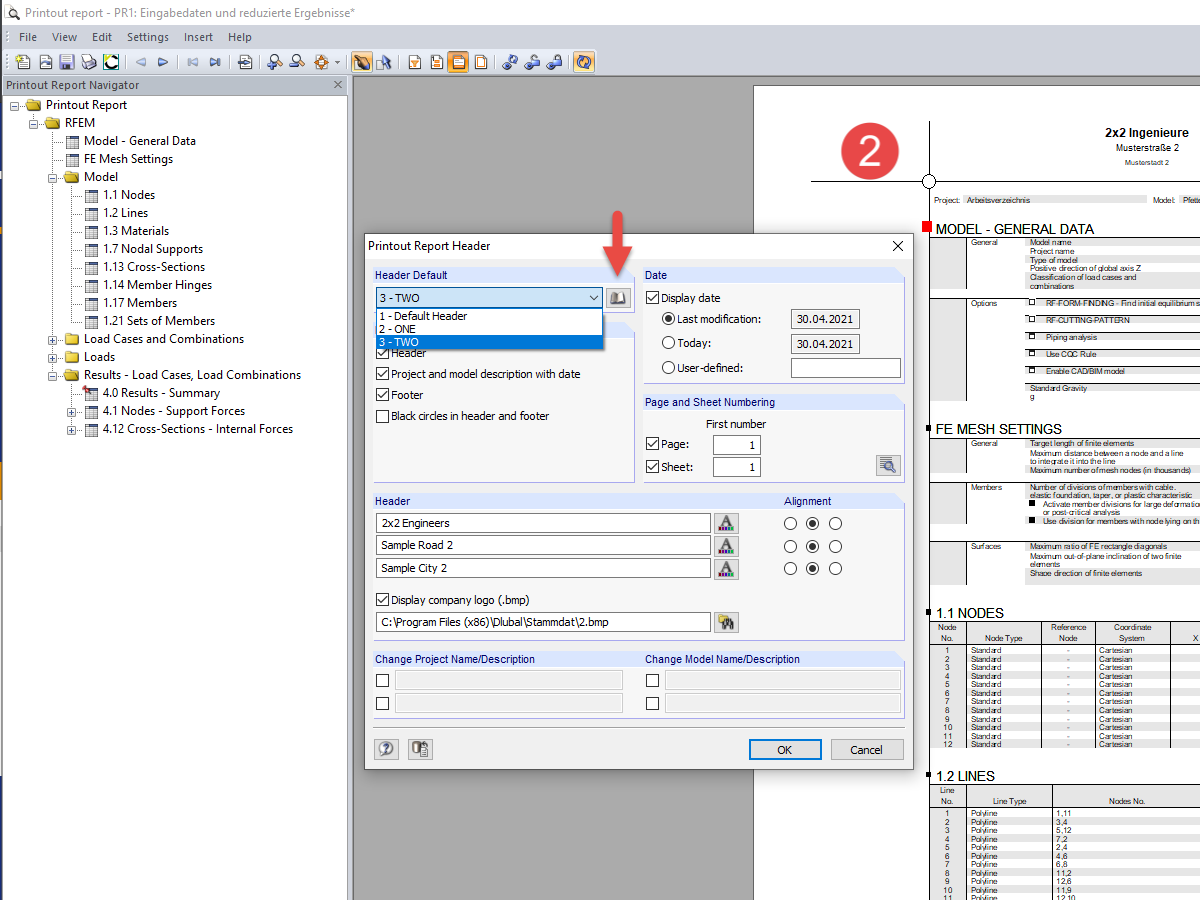Click the save icon in toolbar

click(x=67, y=62)
